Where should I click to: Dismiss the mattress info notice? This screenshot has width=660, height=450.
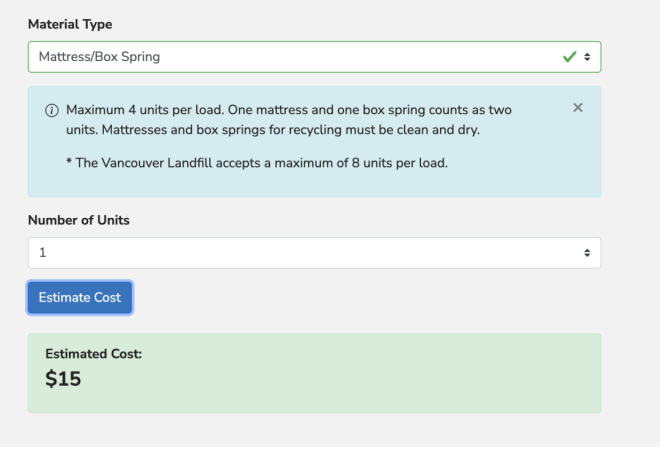577,107
